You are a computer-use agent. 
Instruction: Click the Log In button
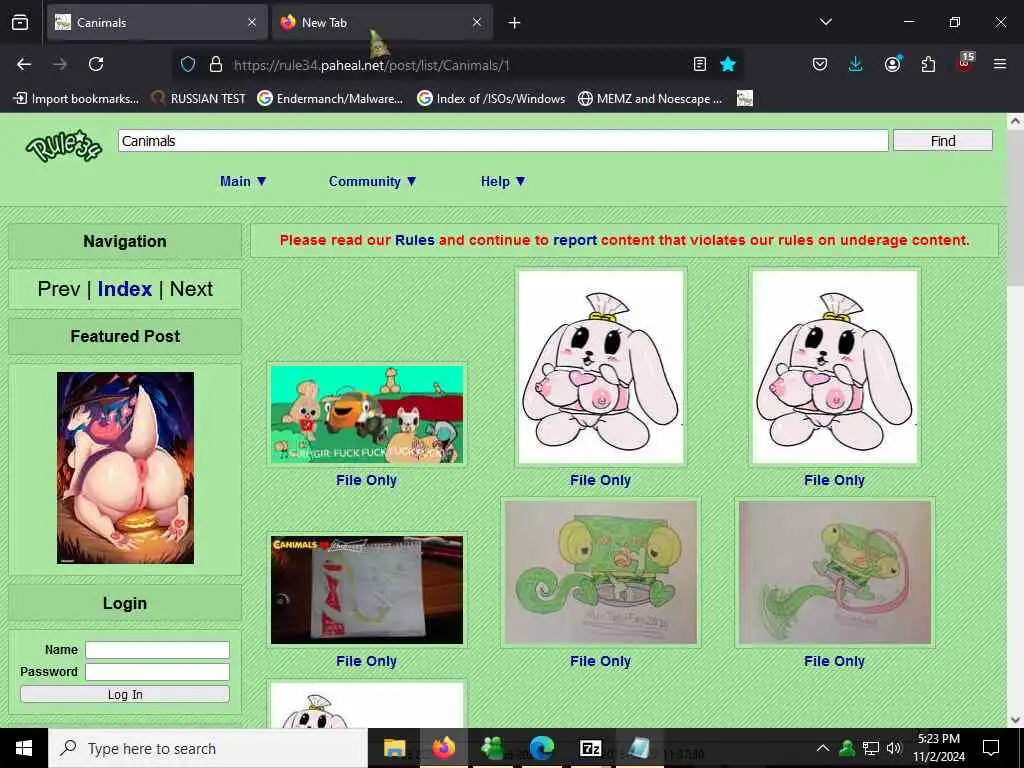pos(125,694)
